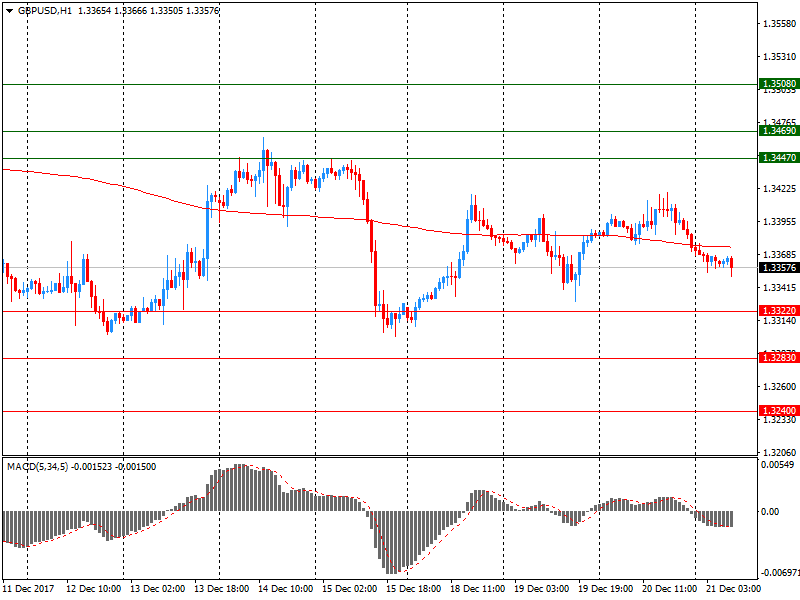The width and height of the screenshot is (800, 600).
Task: Click the 1.32600 price scale value
Action: tap(779, 386)
